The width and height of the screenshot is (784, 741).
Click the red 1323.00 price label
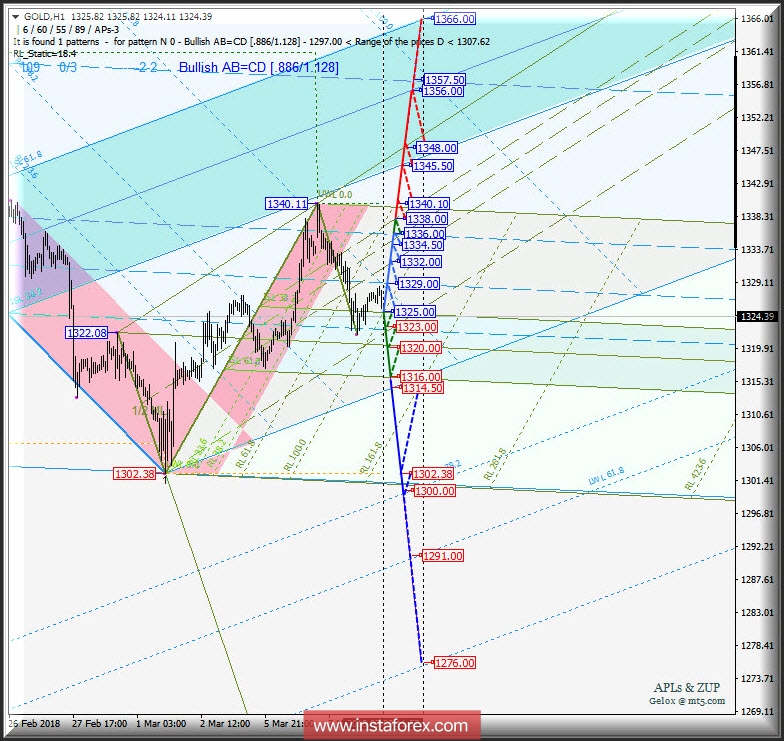tap(416, 327)
